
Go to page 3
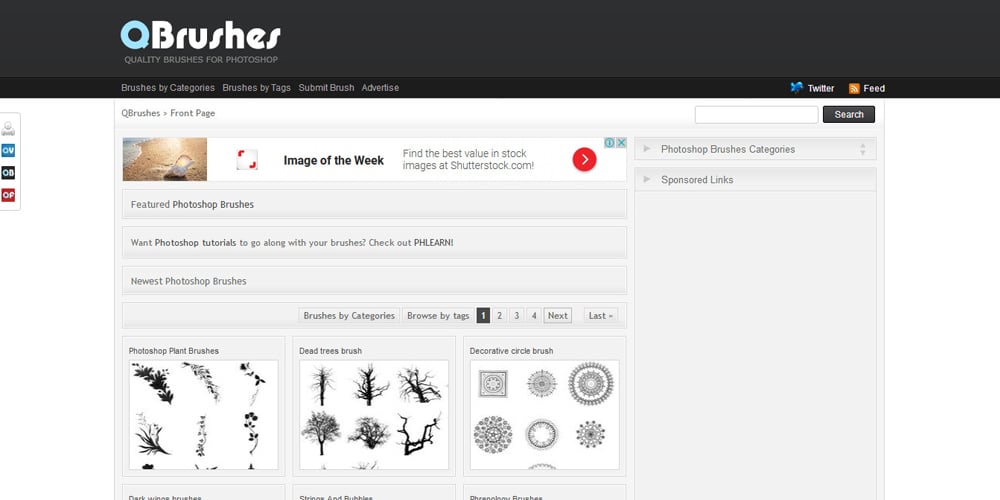click(517, 315)
